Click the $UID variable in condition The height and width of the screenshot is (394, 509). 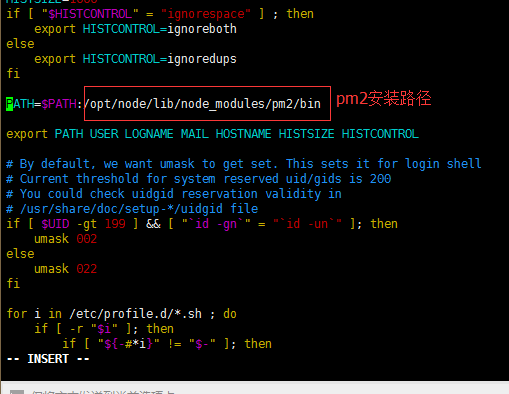click(55, 224)
